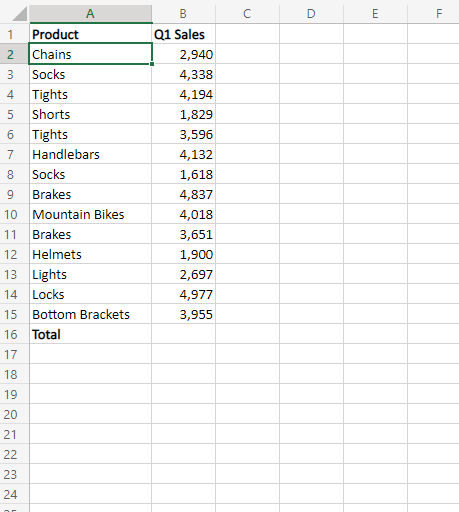This screenshot has height=512, width=459.
Task: Click the Q1 Sales header cell
Action: click(x=183, y=34)
